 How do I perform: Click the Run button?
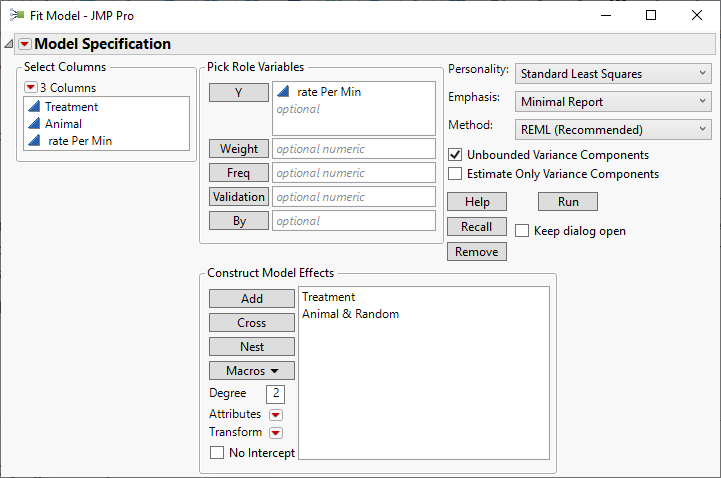pos(568,202)
